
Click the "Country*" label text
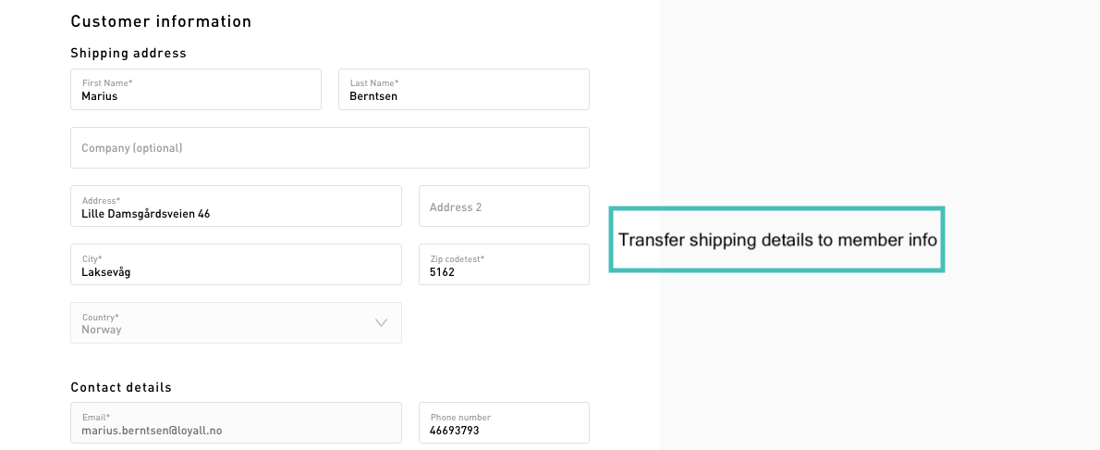click(x=100, y=317)
